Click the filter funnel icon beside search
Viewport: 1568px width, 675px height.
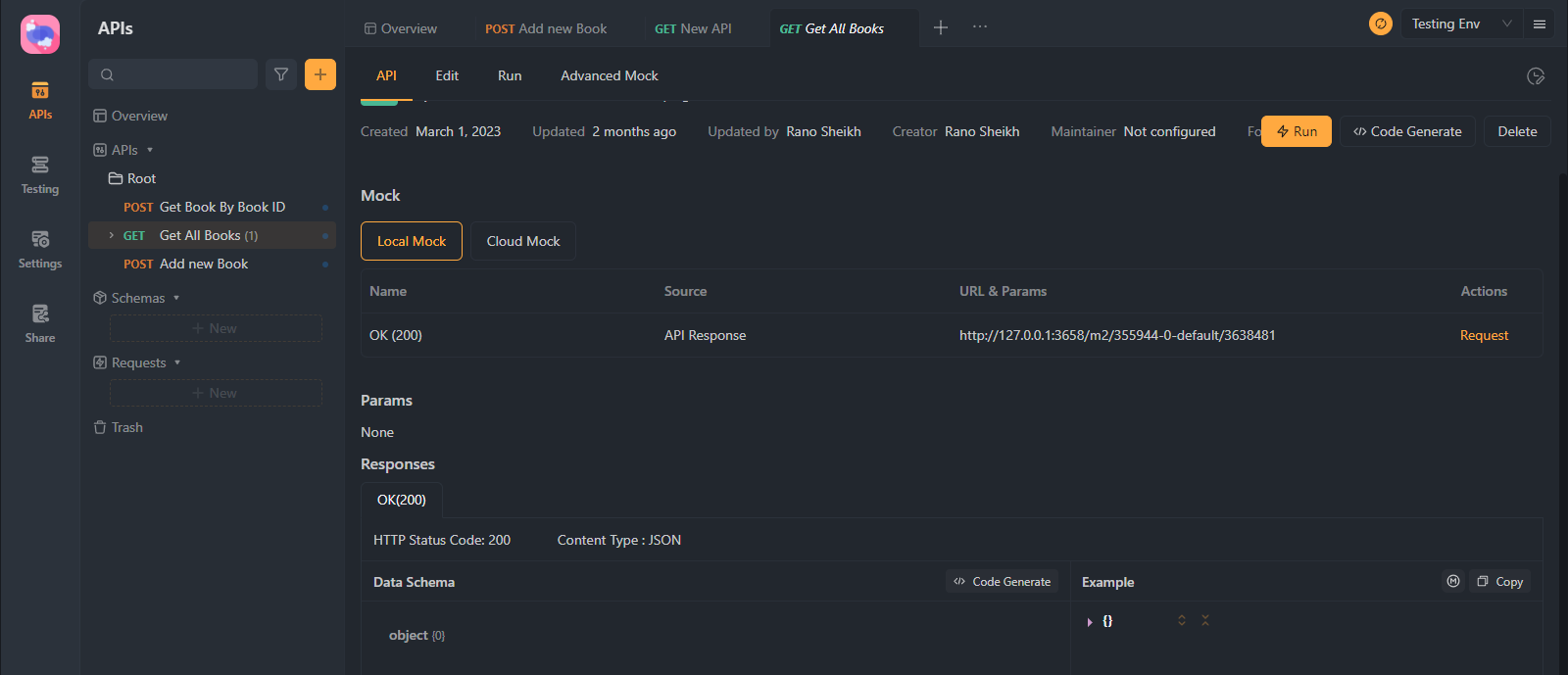(x=281, y=74)
